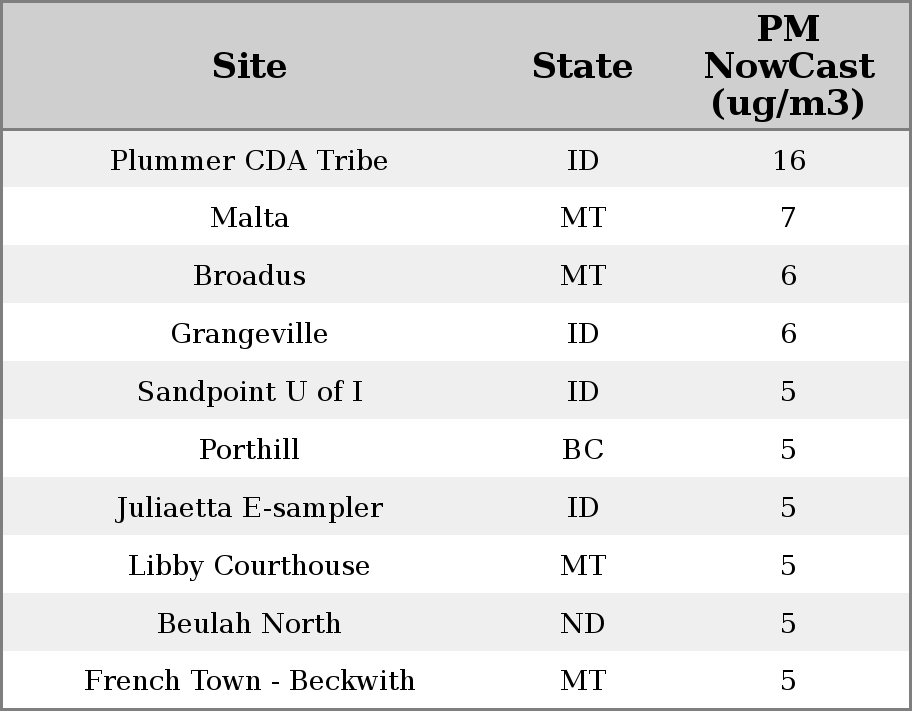Select the ND state cell

[582, 624]
